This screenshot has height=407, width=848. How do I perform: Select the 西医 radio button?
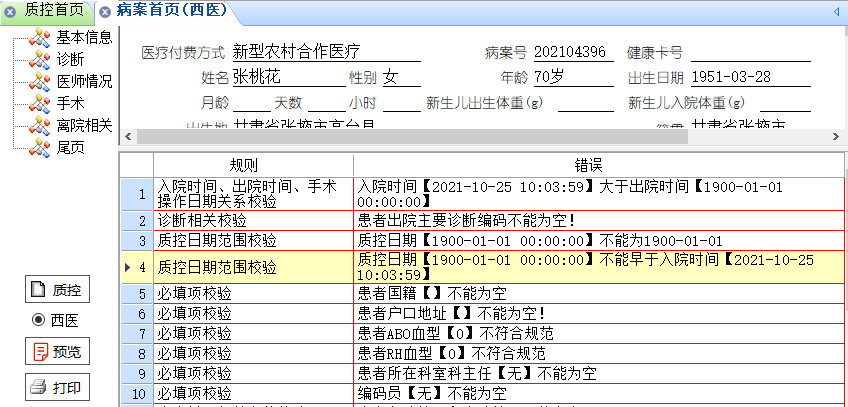39,320
